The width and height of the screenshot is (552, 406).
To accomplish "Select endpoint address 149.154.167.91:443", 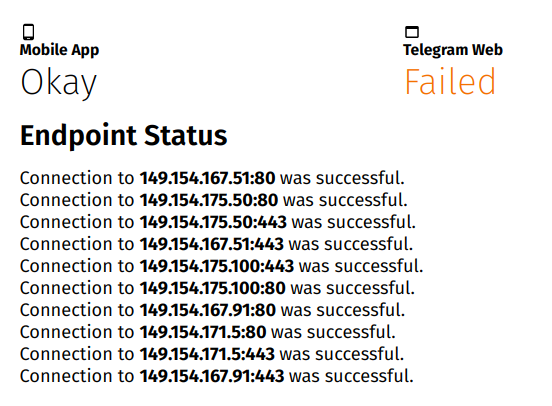I will pyautogui.click(x=212, y=376).
